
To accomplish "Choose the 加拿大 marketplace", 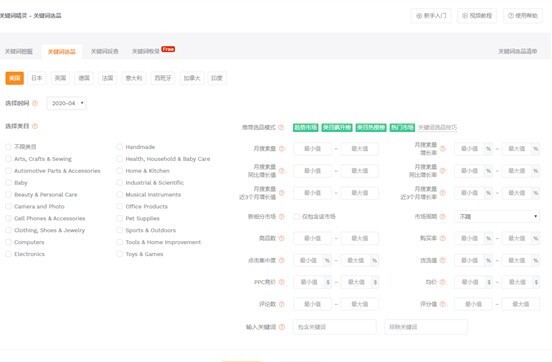I will [192, 78].
